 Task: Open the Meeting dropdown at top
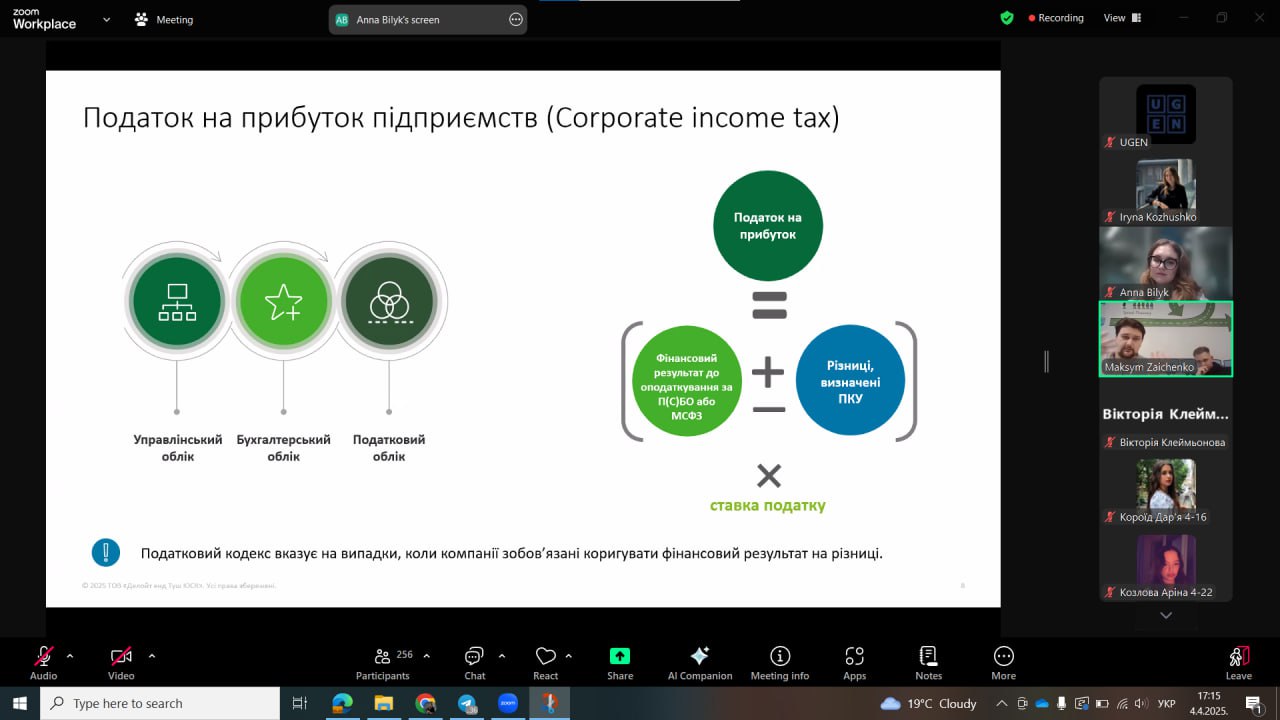point(165,19)
